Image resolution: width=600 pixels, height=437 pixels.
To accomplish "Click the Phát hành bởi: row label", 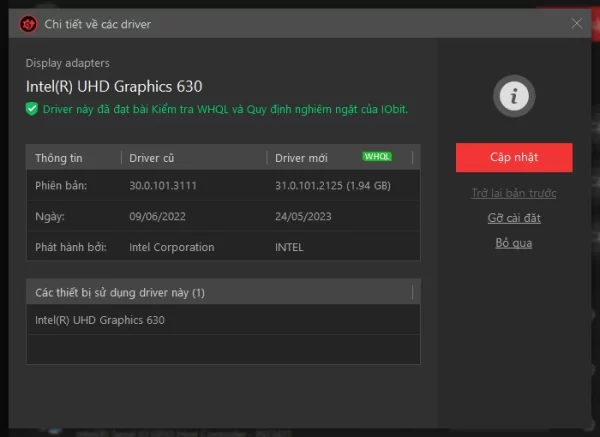I will coord(71,247).
